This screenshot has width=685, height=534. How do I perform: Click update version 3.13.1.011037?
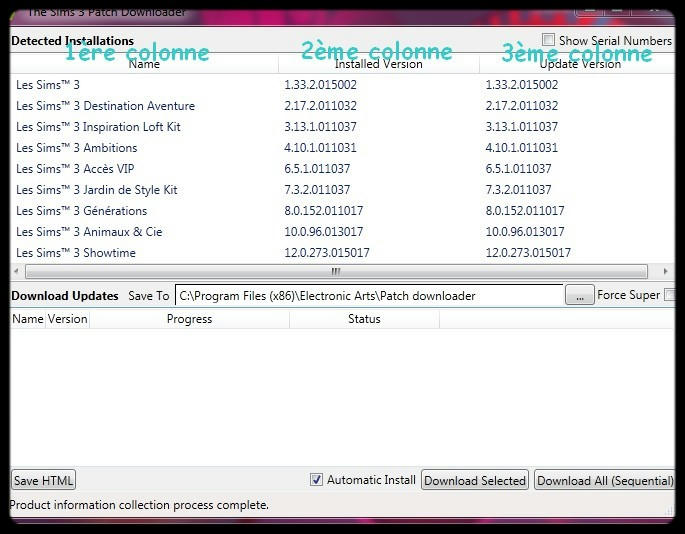click(x=522, y=127)
